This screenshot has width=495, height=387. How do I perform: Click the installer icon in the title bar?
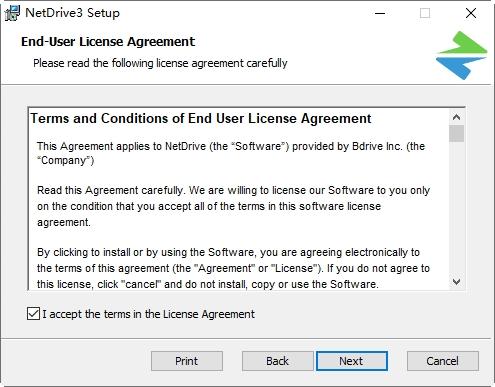click(x=12, y=13)
